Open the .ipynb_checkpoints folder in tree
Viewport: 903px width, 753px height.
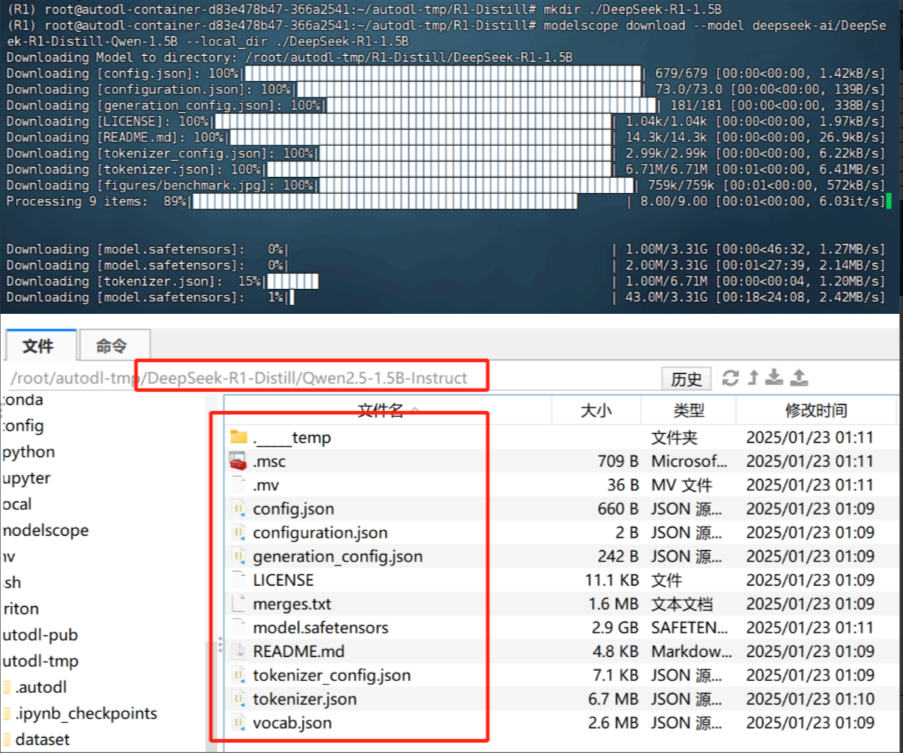pyautogui.click(x=86, y=713)
